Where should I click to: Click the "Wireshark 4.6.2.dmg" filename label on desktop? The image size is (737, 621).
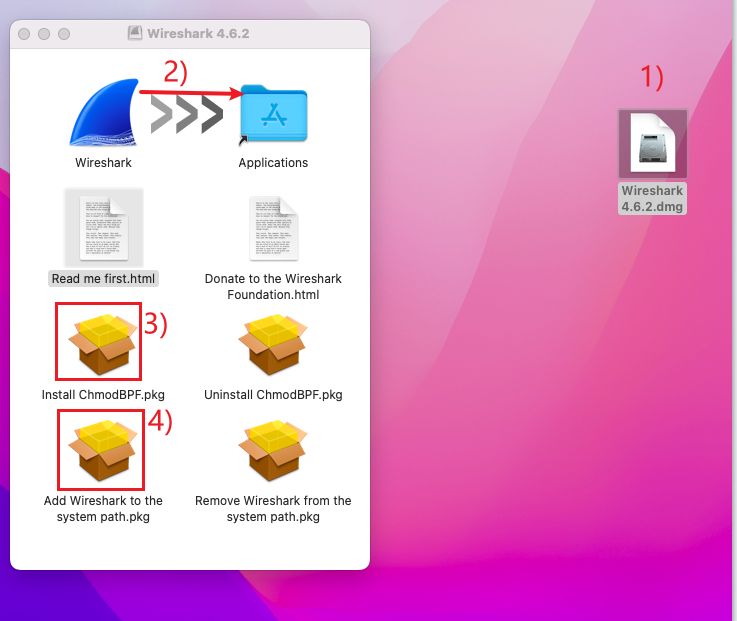tap(652, 198)
